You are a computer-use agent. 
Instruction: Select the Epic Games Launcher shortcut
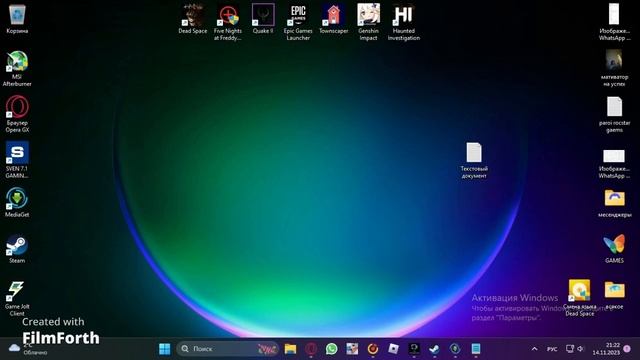coord(298,22)
